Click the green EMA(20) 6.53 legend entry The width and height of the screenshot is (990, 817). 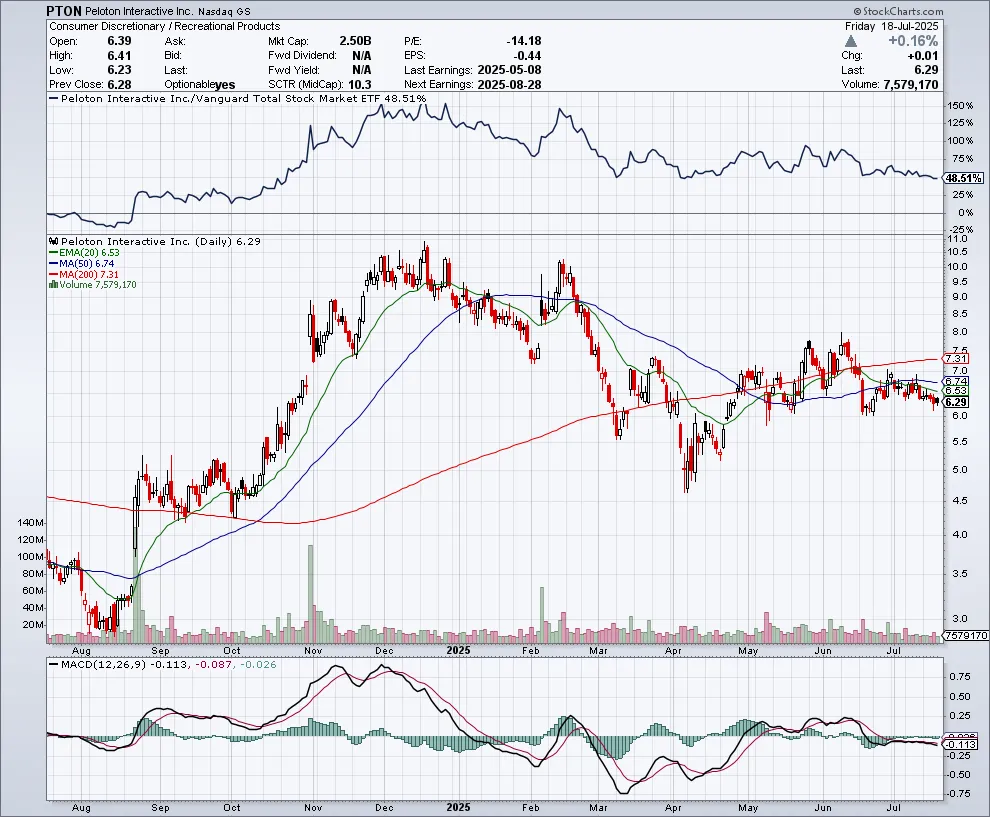tap(85, 253)
